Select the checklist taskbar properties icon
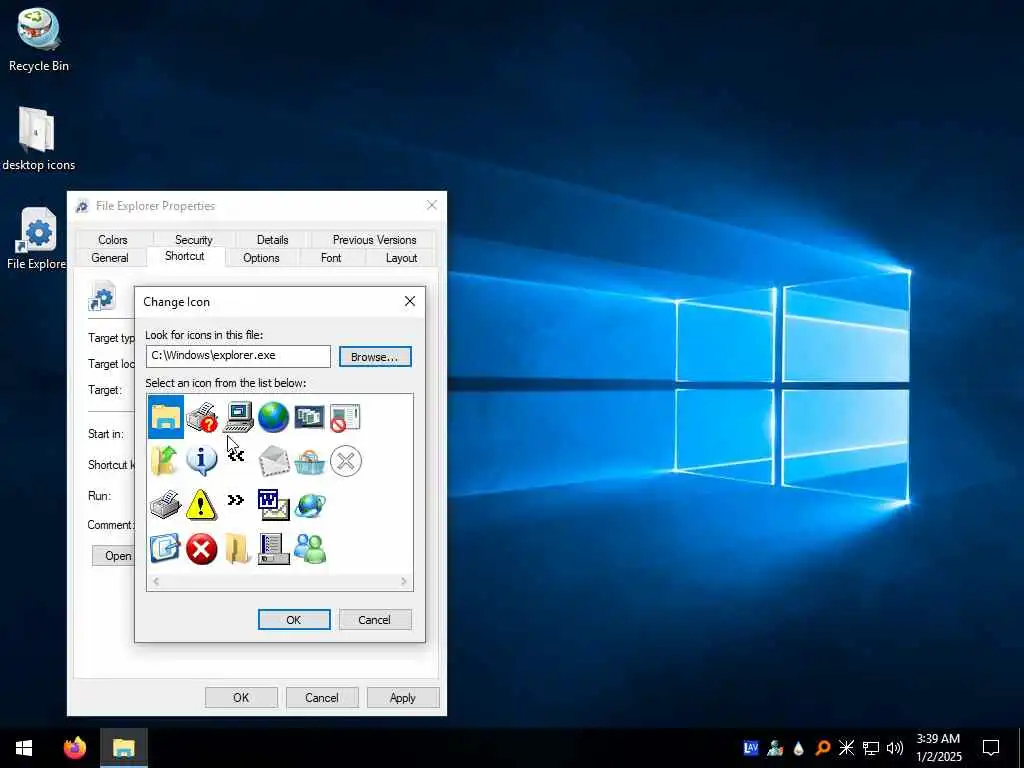The image size is (1024, 768). (274, 549)
